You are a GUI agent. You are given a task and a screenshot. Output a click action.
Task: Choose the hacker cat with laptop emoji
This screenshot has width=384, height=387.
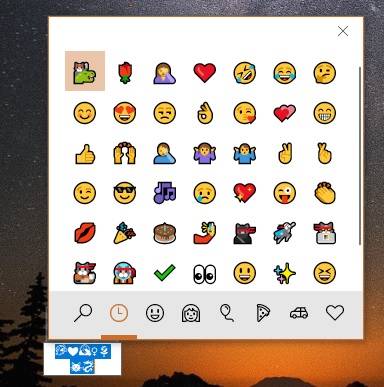325,233
